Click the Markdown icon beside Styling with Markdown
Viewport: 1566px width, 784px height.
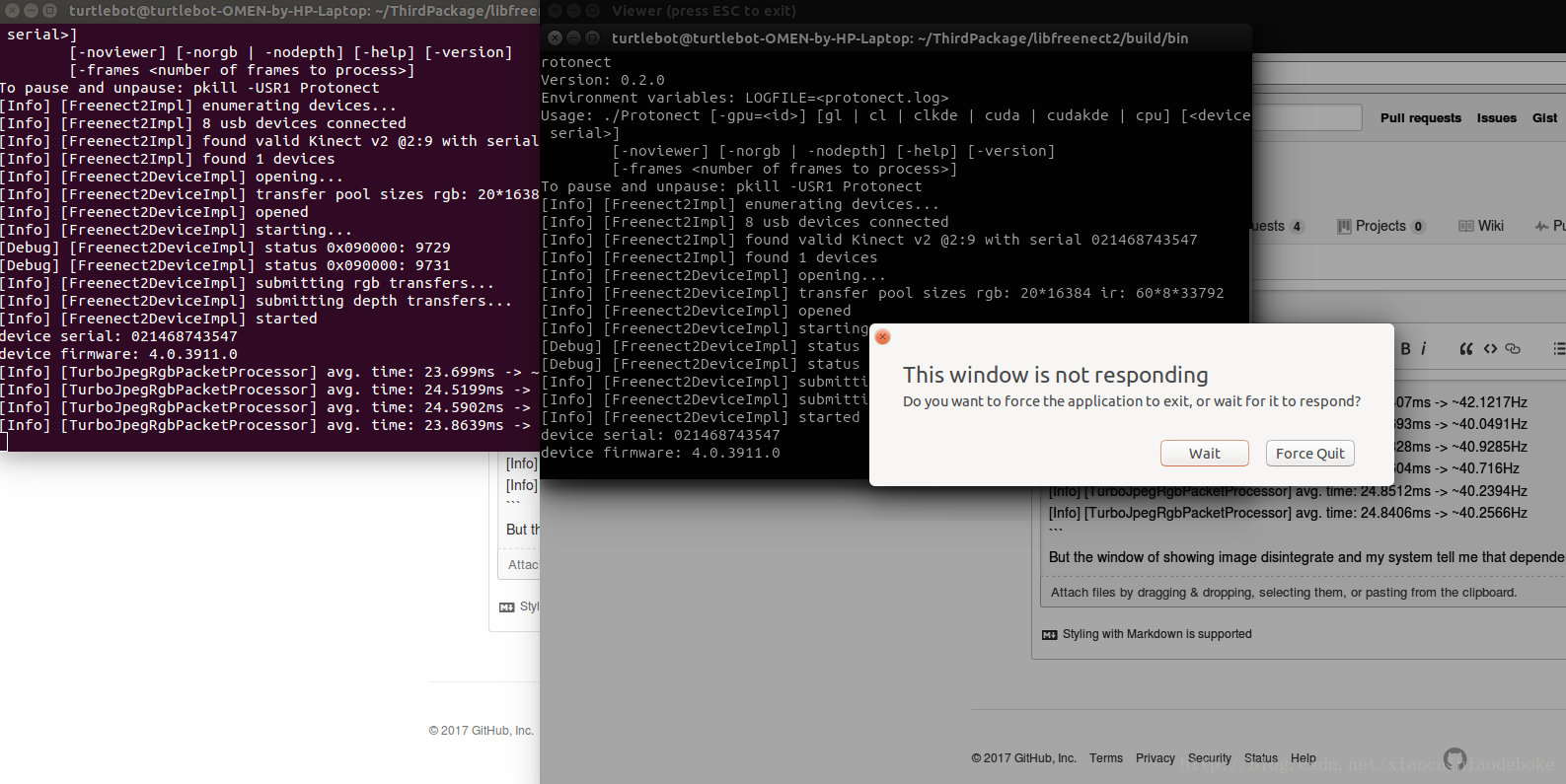tap(1050, 634)
